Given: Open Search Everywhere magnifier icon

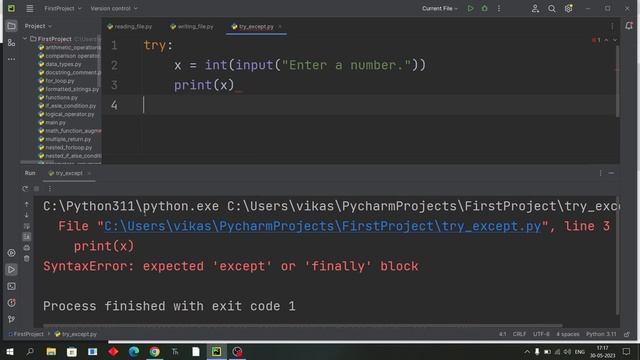Looking at the screenshot, I should [x=551, y=8].
